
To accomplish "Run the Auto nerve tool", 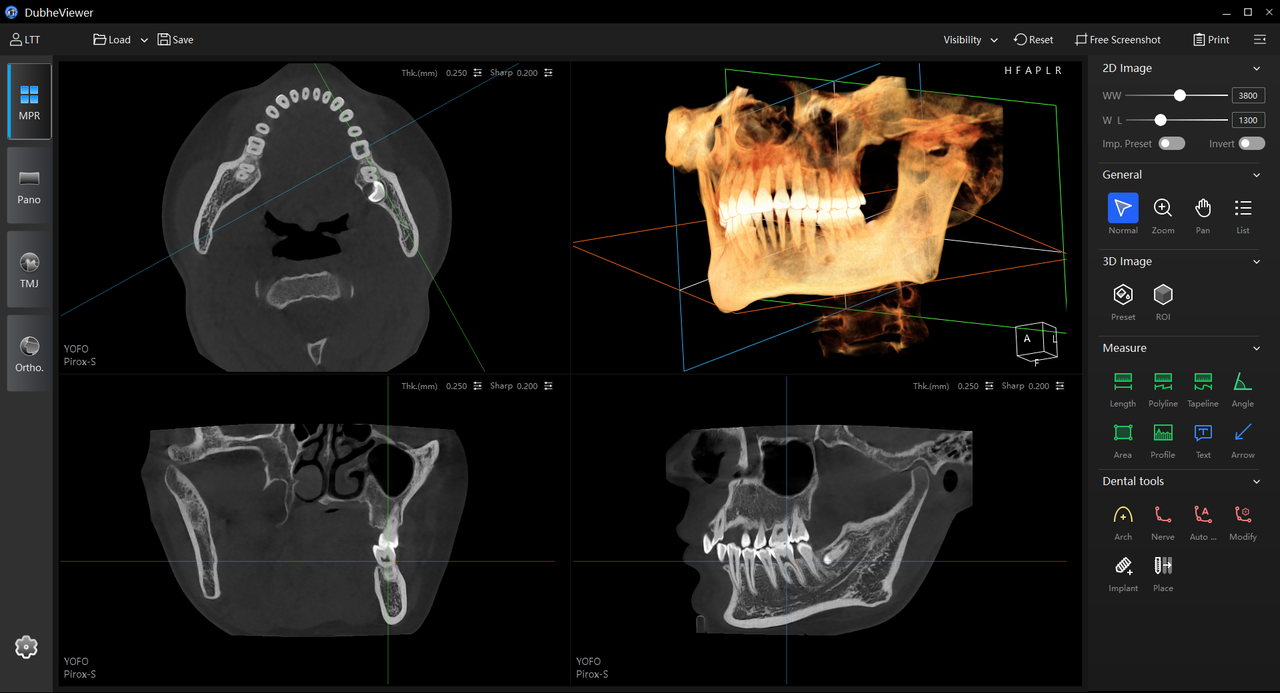I will click(x=1203, y=514).
